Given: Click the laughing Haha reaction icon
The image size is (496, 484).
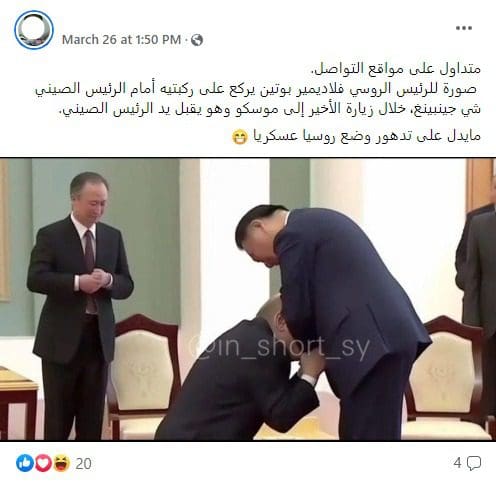Looking at the screenshot, I should point(61,463).
